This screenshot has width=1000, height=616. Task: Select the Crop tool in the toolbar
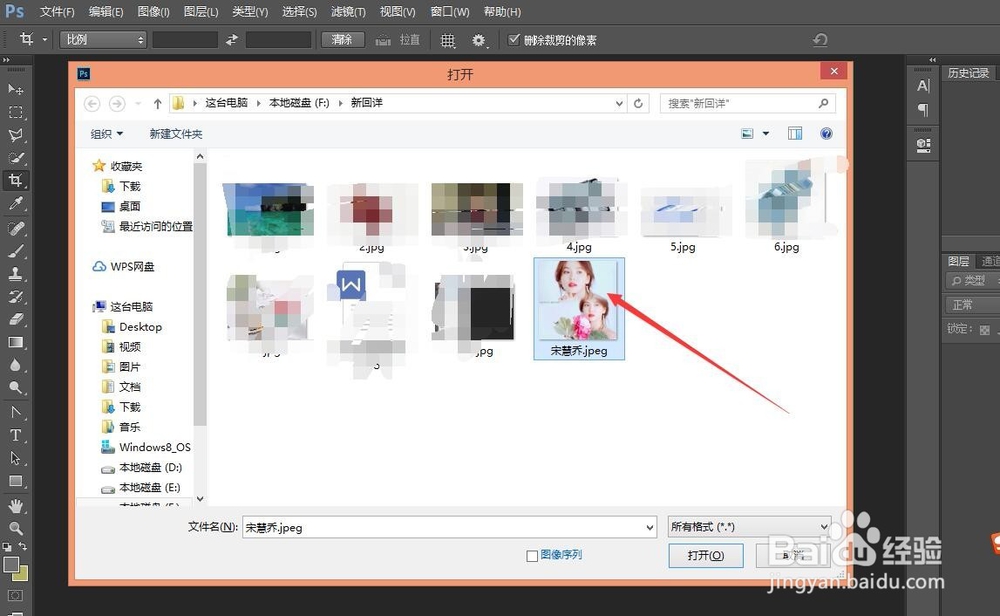[x=15, y=180]
